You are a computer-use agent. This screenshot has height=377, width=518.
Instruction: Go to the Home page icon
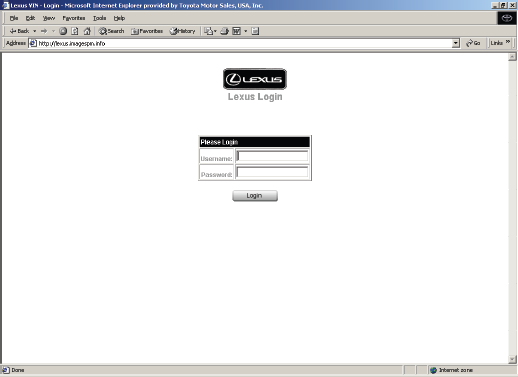click(87, 31)
